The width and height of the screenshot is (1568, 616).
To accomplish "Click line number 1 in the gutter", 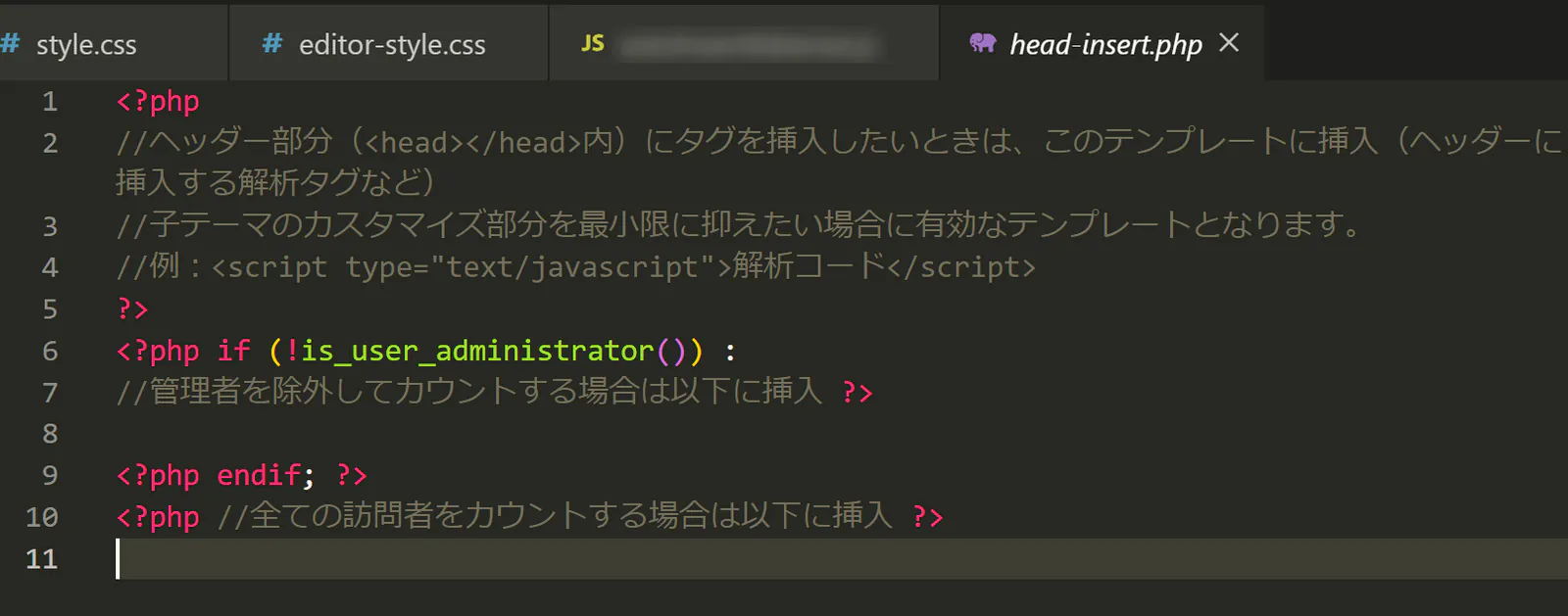I will pos(50,102).
